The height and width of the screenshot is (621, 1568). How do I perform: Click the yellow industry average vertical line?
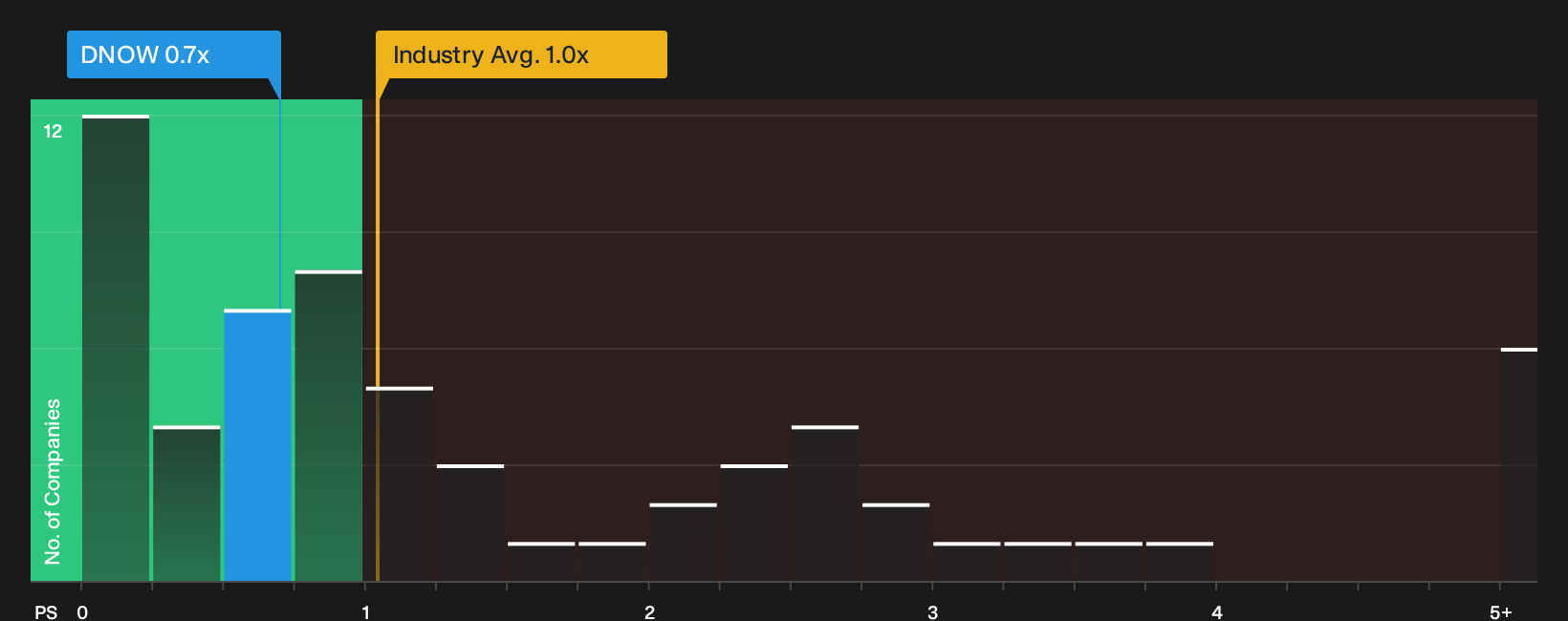378,340
